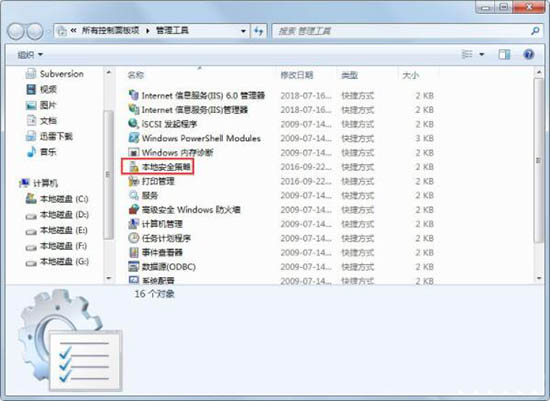Select 计算机 in the navigation pane
The width and height of the screenshot is (550, 401).
(x=38, y=183)
